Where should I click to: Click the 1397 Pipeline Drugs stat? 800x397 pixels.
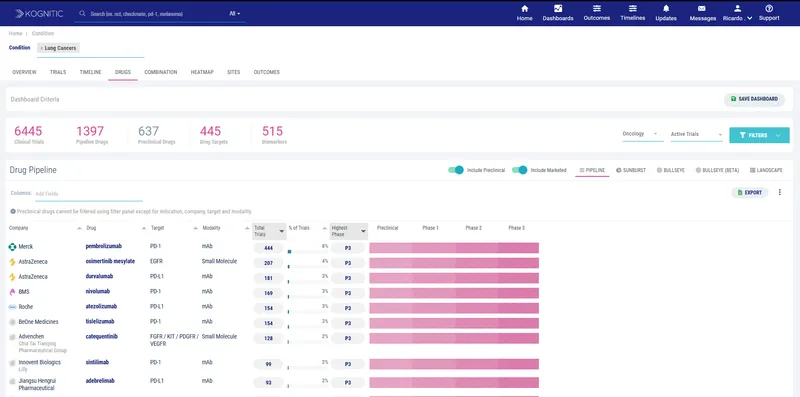tap(92, 135)
